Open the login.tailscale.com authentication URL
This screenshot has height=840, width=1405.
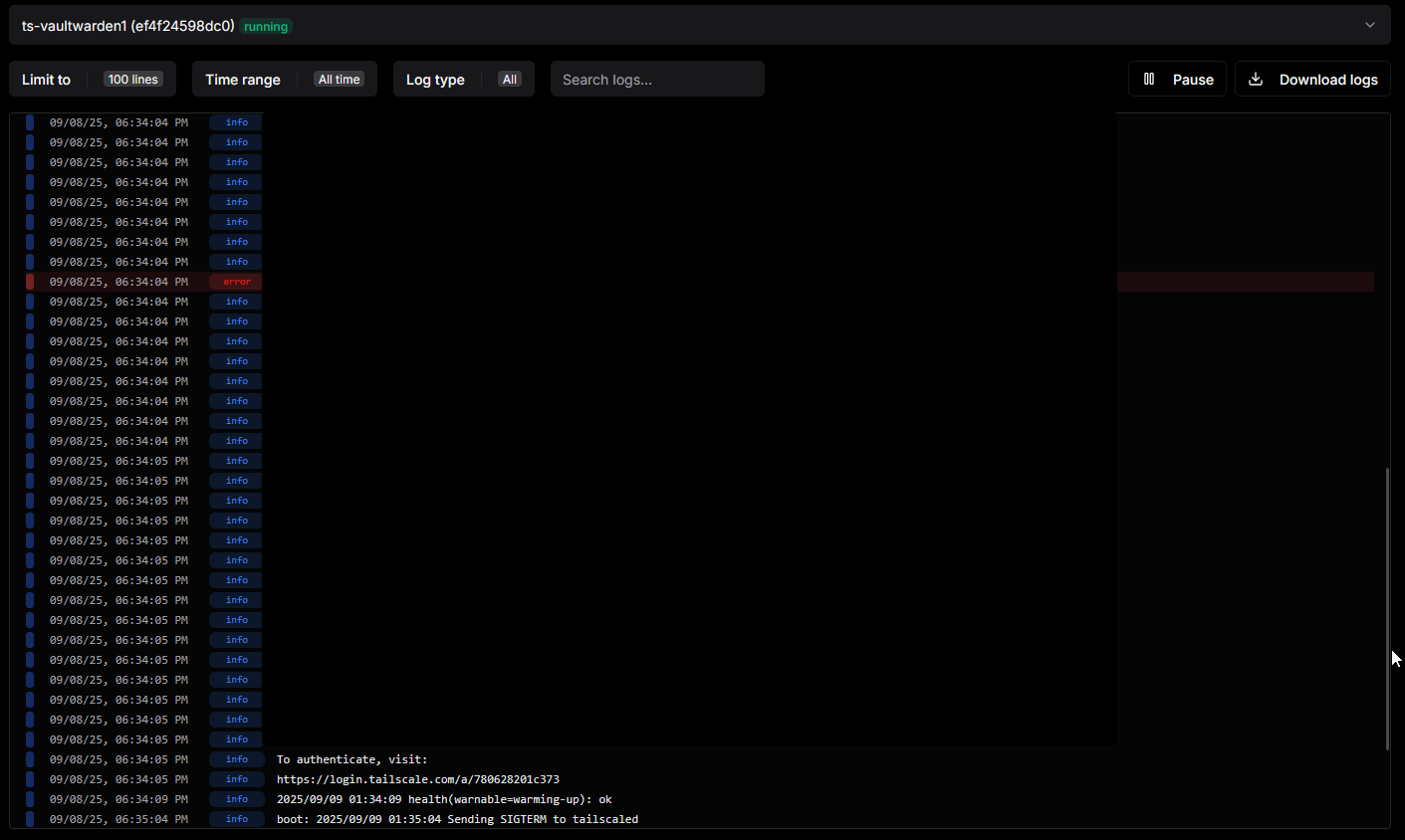point(417,779)
